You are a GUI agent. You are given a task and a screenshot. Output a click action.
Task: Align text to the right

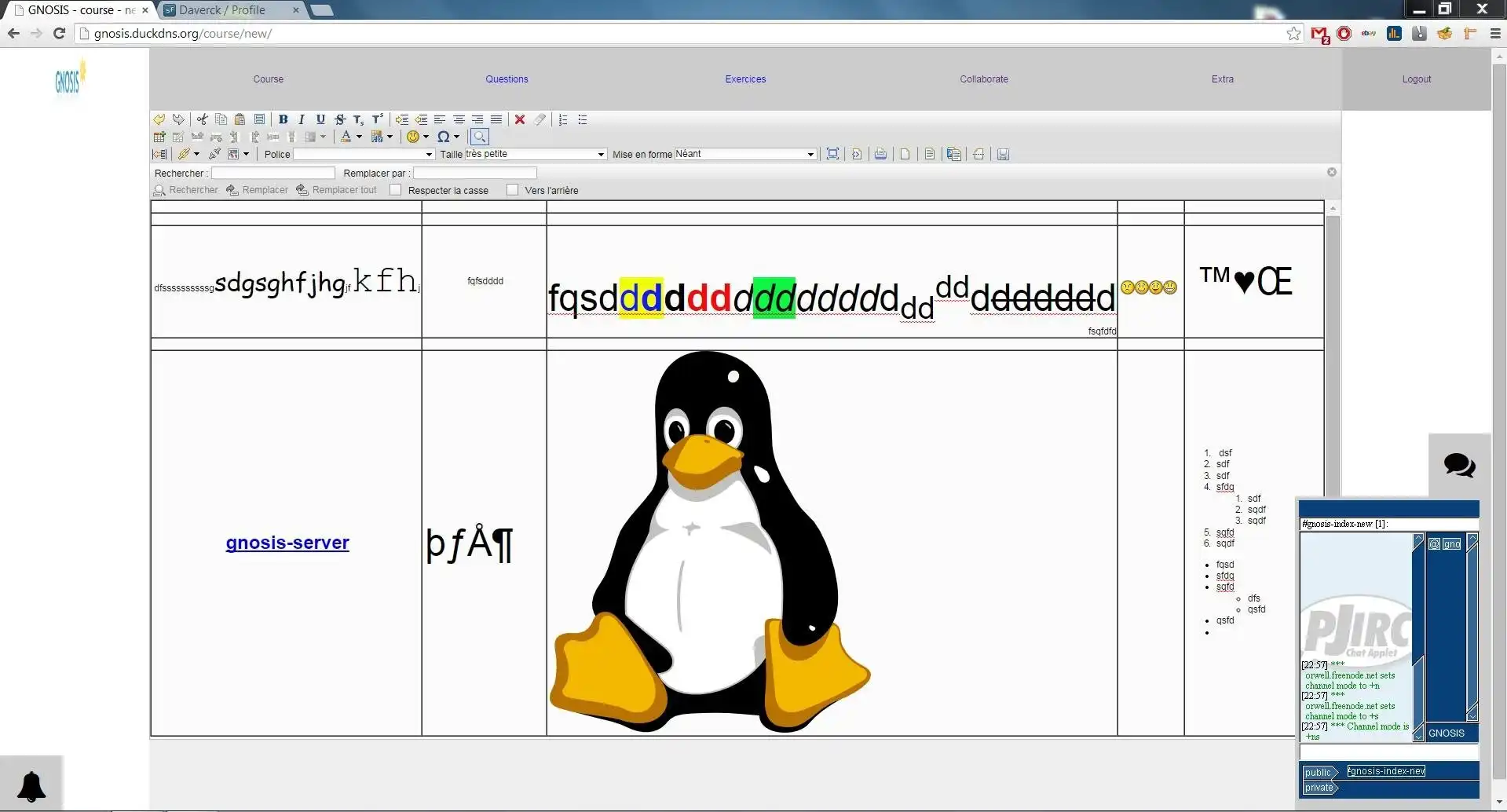(477, 119)
